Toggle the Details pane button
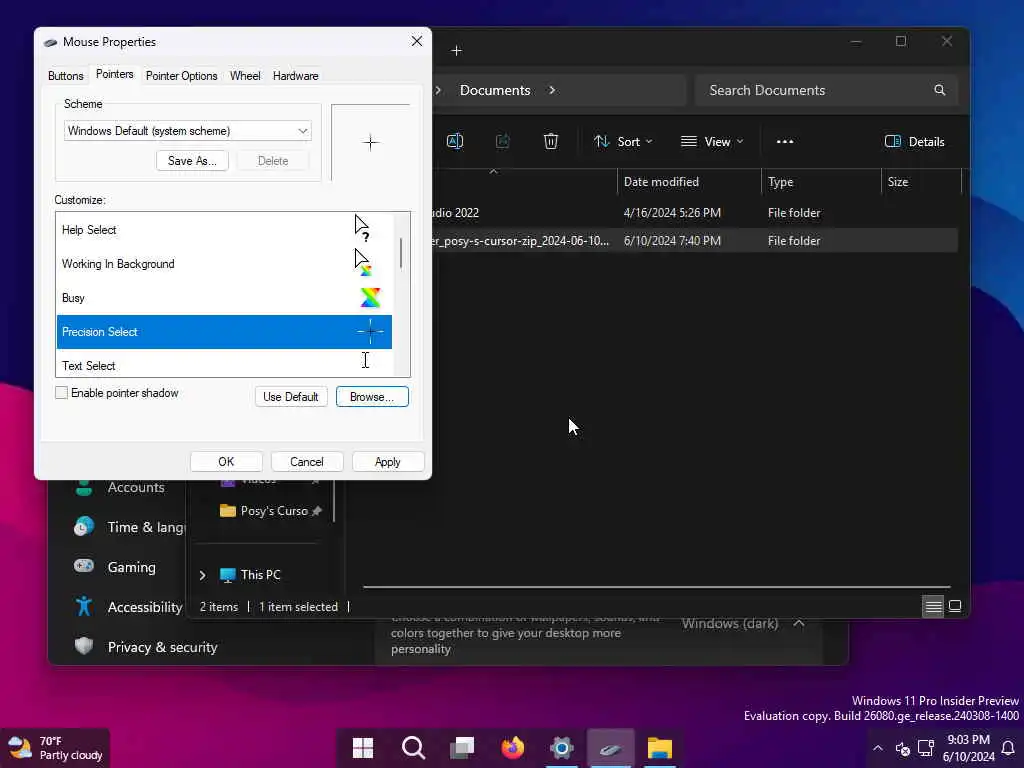The height and width of the screenshot is (768, 1024). click(914, 142)
